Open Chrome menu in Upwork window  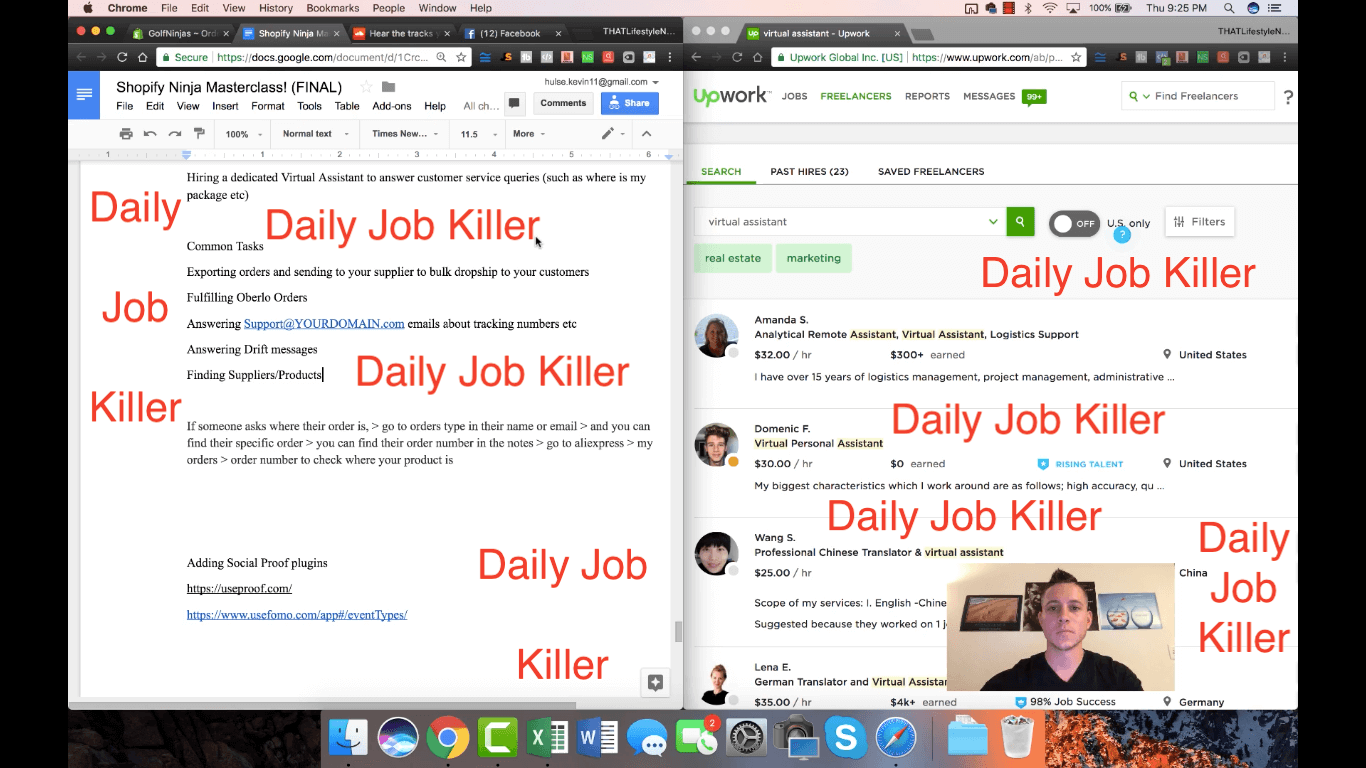tap(1285, 57)
